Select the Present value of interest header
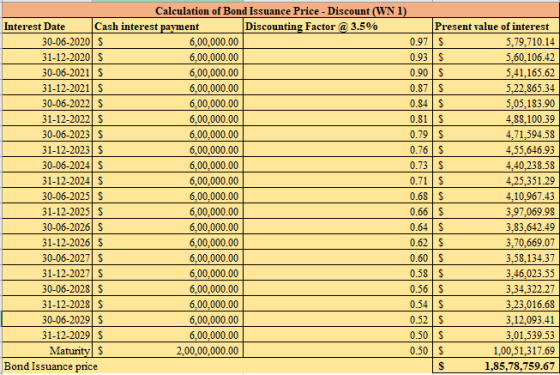Screen dimensions: 560x375 [496, 26]
